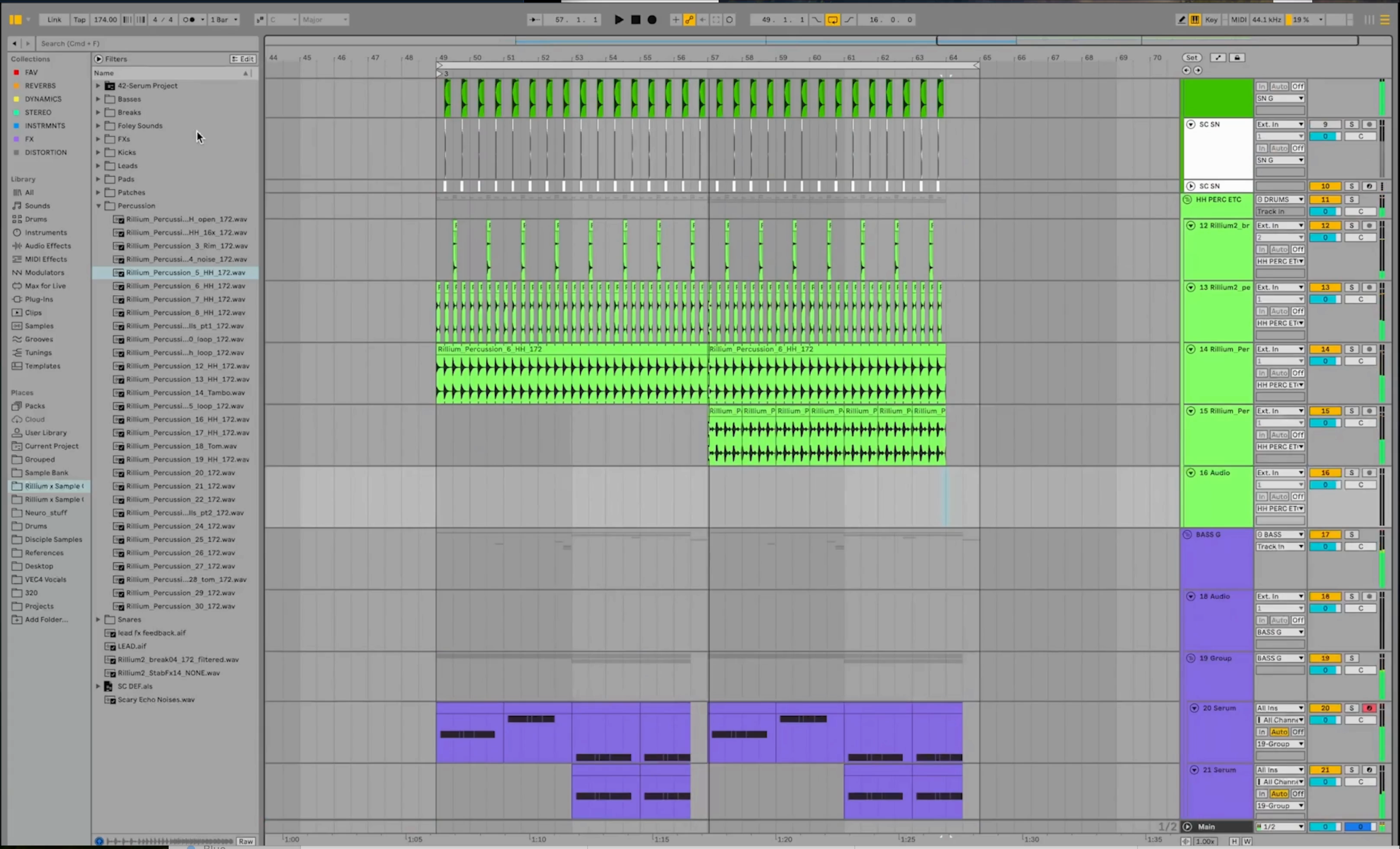
Task: Open the Main track 1/2 output dropdown
Action: 1280,827
